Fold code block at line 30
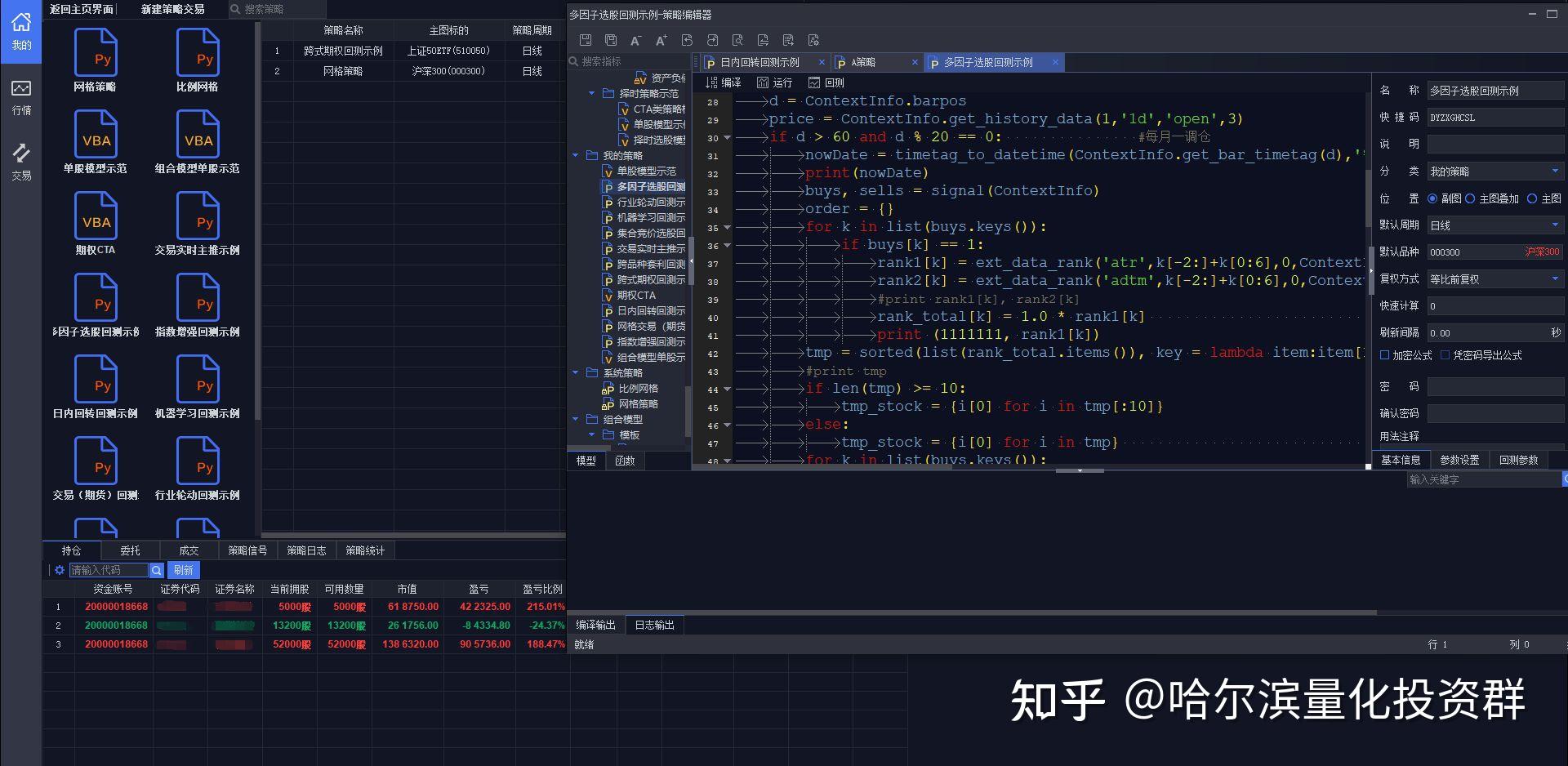This screenshot has width=1568, height=766. click(x=727, y=137)
